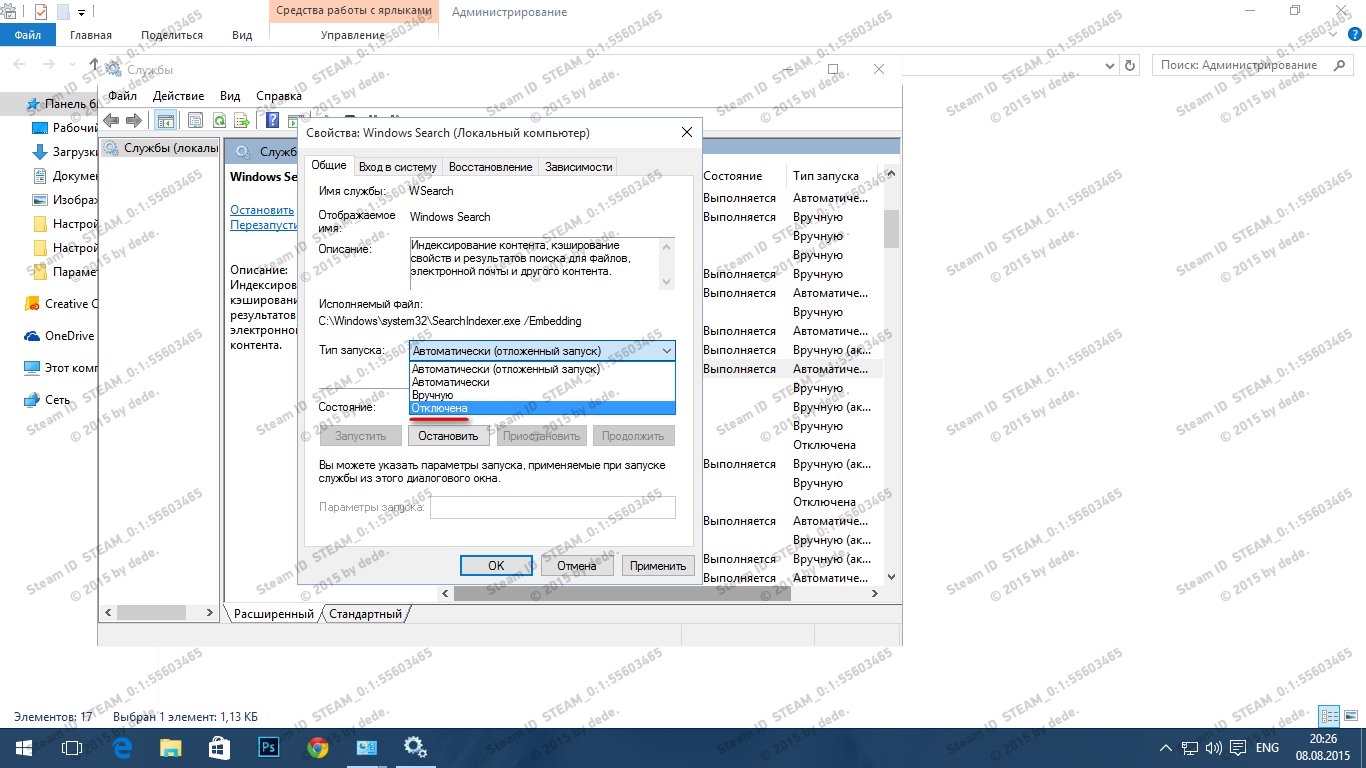Open the 'Справка' menu in Services
This screenshot has width=1366, height=768.
click(x=279, y=96)
